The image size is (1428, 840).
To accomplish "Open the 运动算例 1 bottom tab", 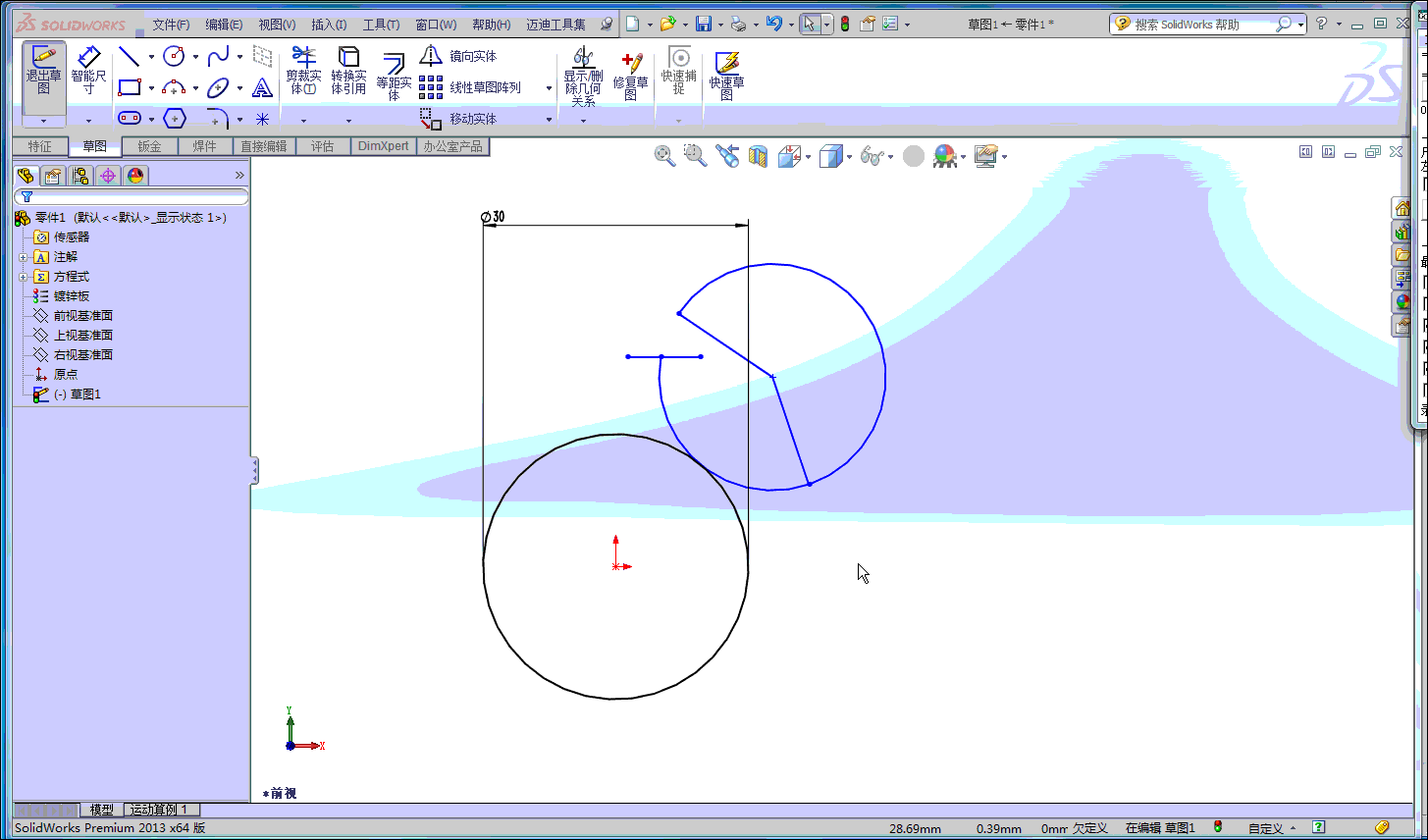I will (162, 810).
